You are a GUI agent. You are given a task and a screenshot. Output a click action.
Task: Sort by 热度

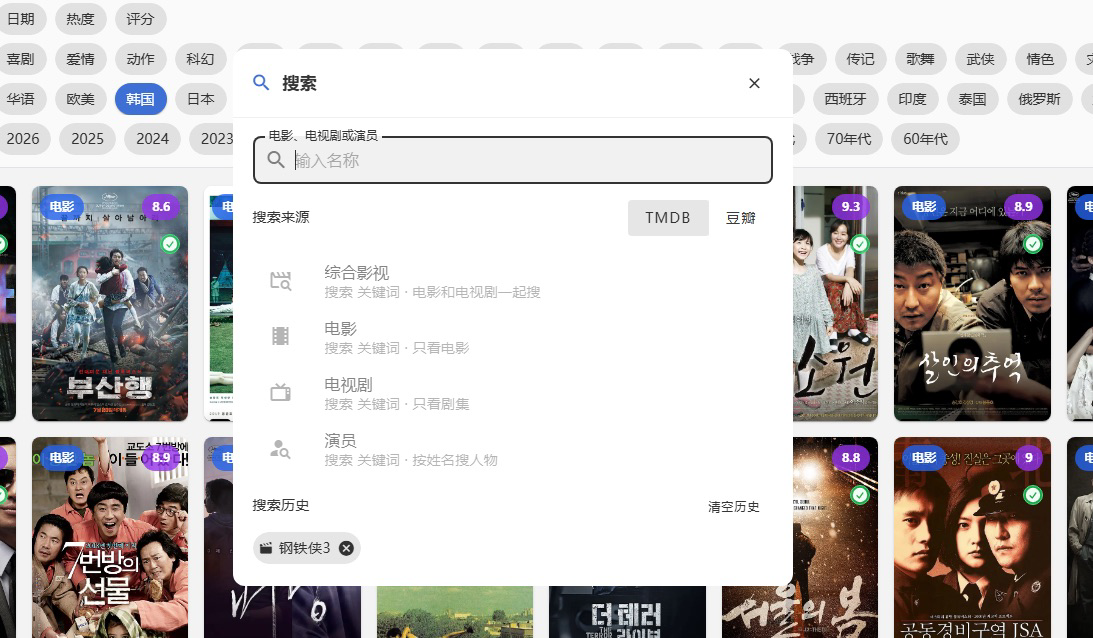pos(80,19)
